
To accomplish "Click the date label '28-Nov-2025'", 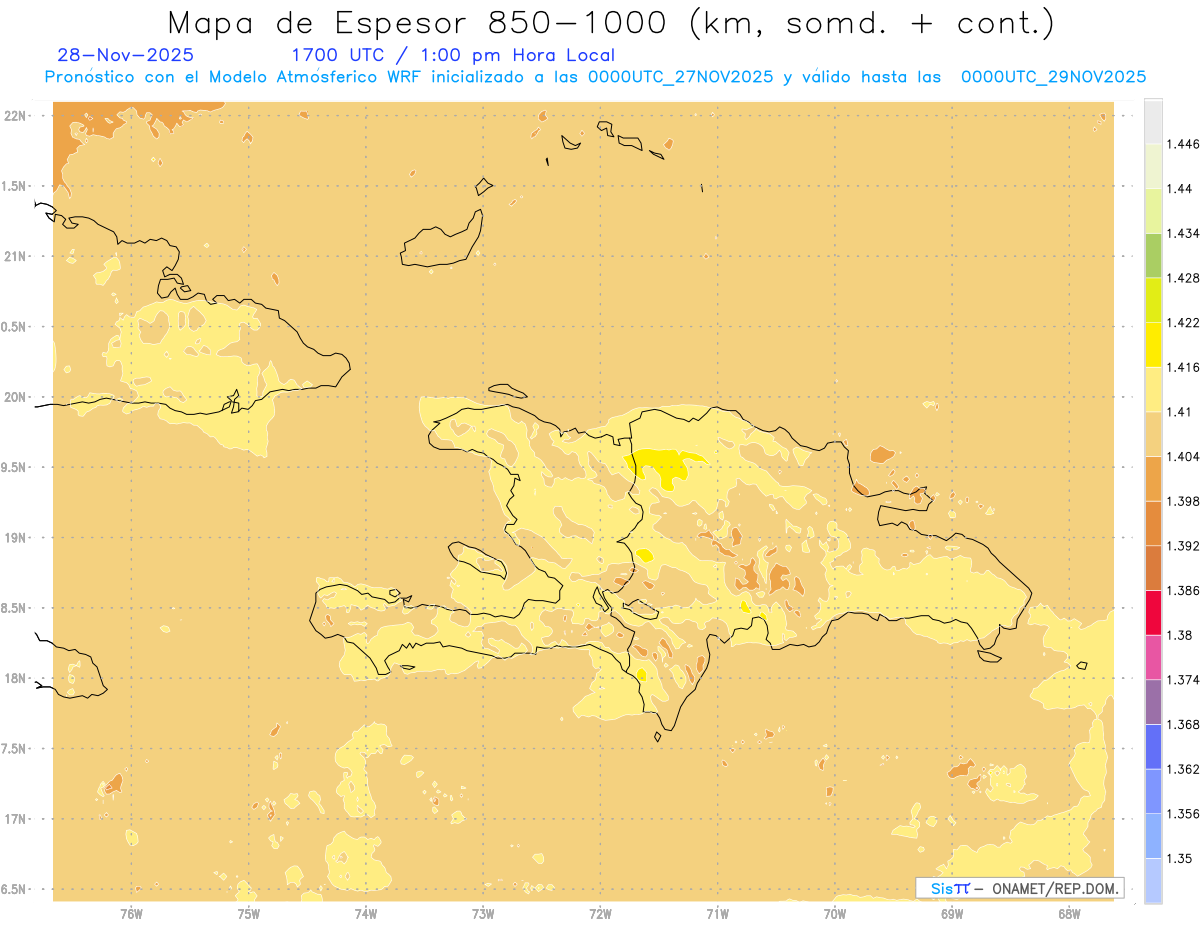I will click(126, 56).
